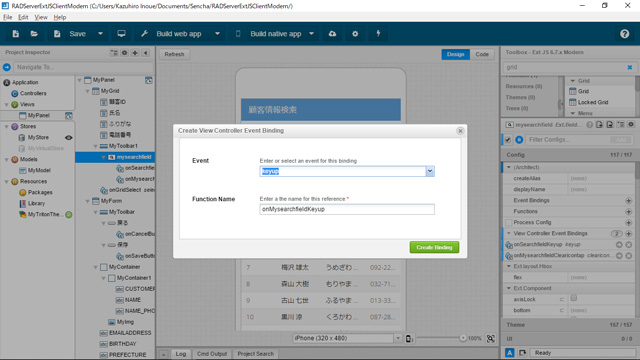Screen dimensions: 640x360
Task: Toggle MyStore eye visibility icon
Action: pos(69,138)
